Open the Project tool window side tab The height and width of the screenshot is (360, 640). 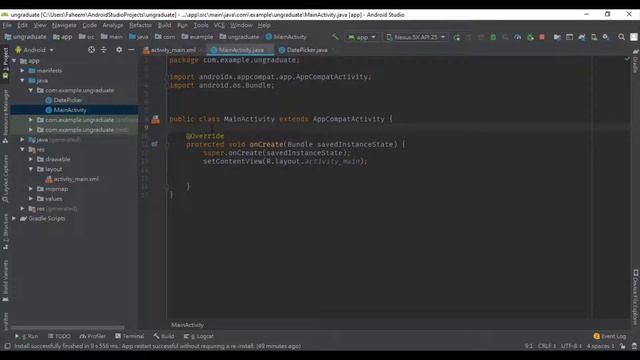tap(5, 63)
